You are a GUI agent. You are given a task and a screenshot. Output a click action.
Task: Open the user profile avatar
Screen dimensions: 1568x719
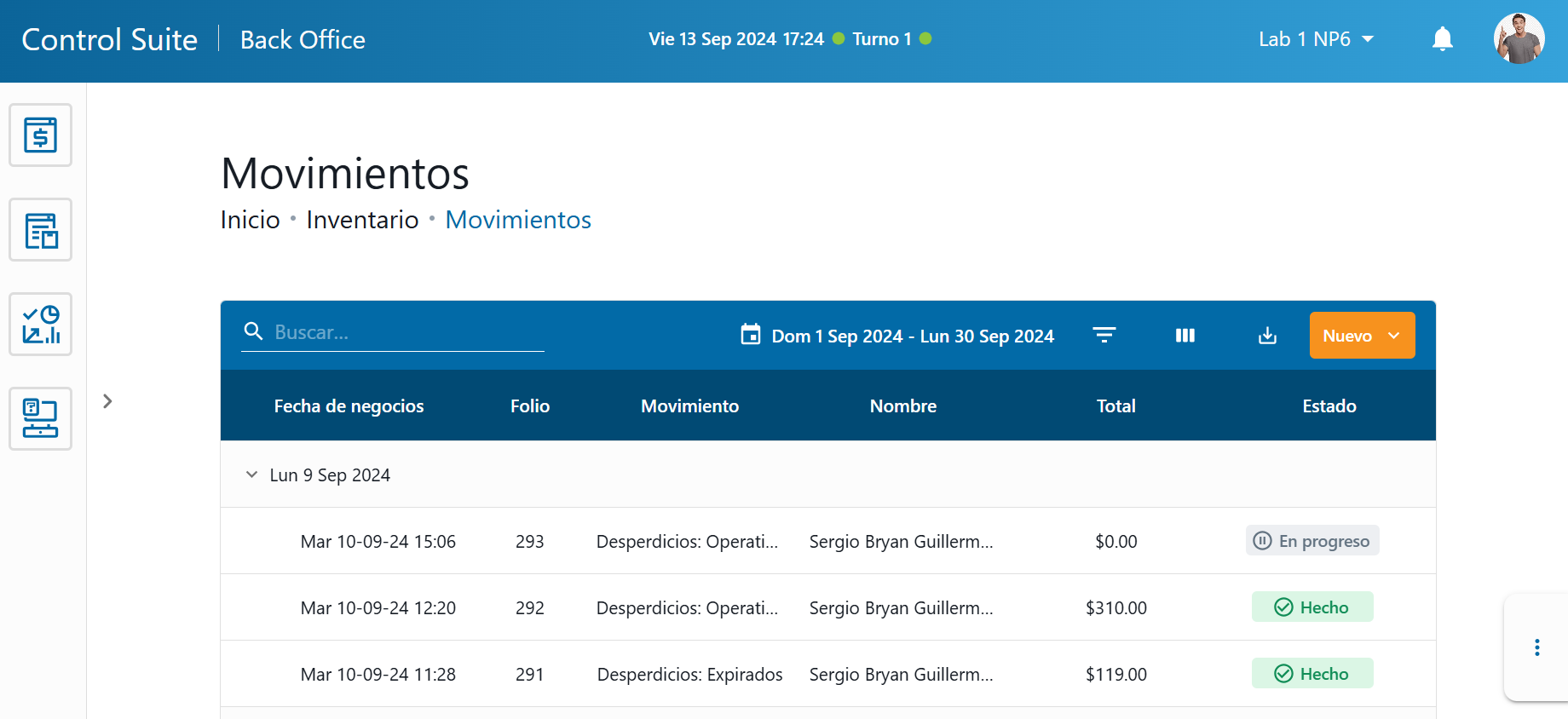(x=1519, y=39)
